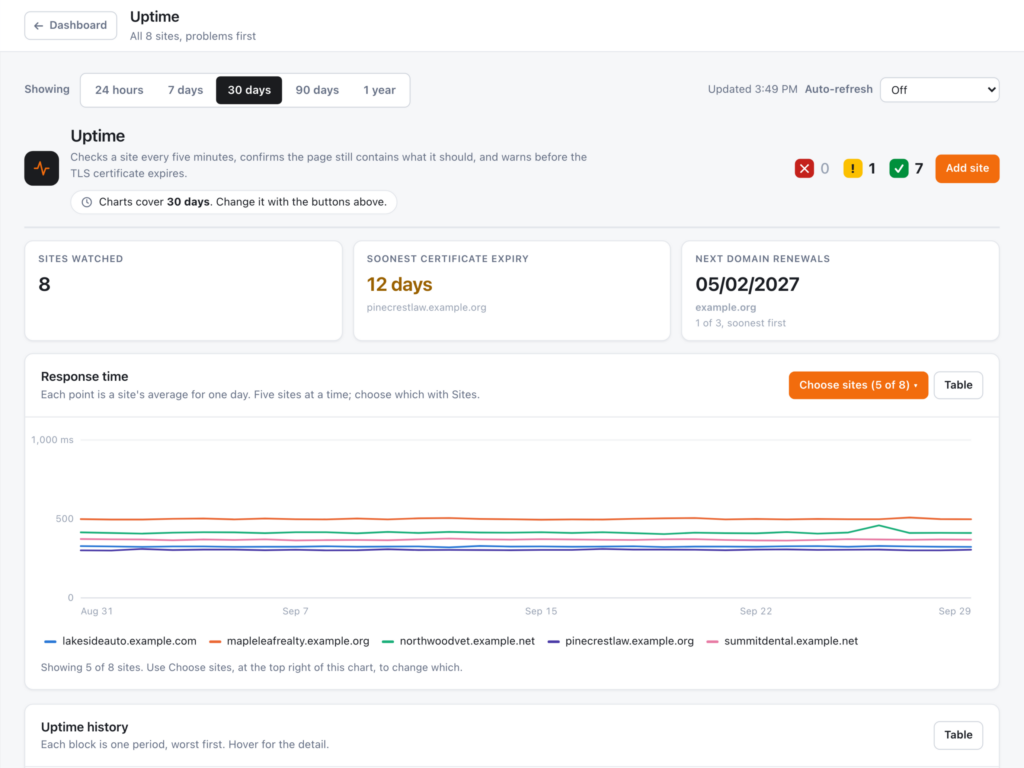
Task: Click the Add site button
Action: click(x=967, y=168)
